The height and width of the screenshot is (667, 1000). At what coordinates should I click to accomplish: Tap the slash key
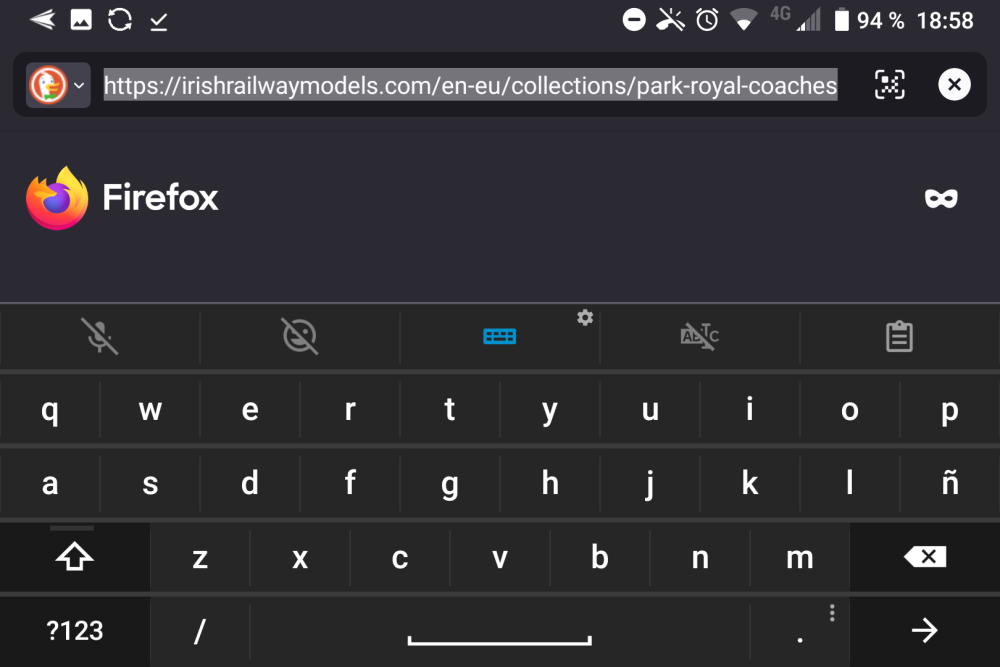(200, 631)
